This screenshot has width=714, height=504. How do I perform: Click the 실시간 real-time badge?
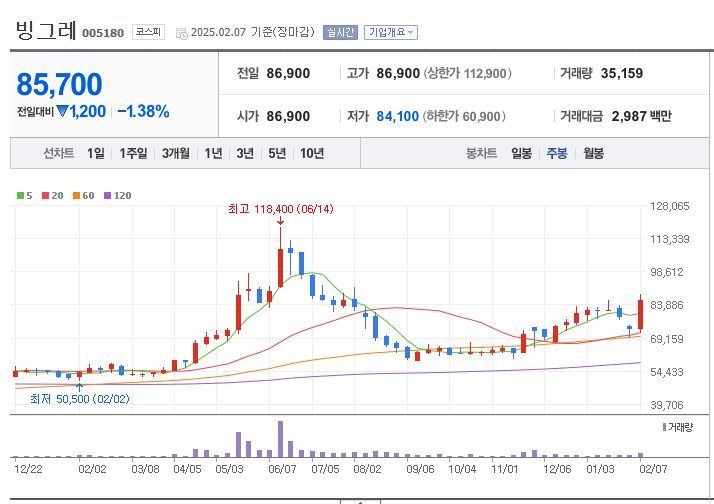pos(340,32)
